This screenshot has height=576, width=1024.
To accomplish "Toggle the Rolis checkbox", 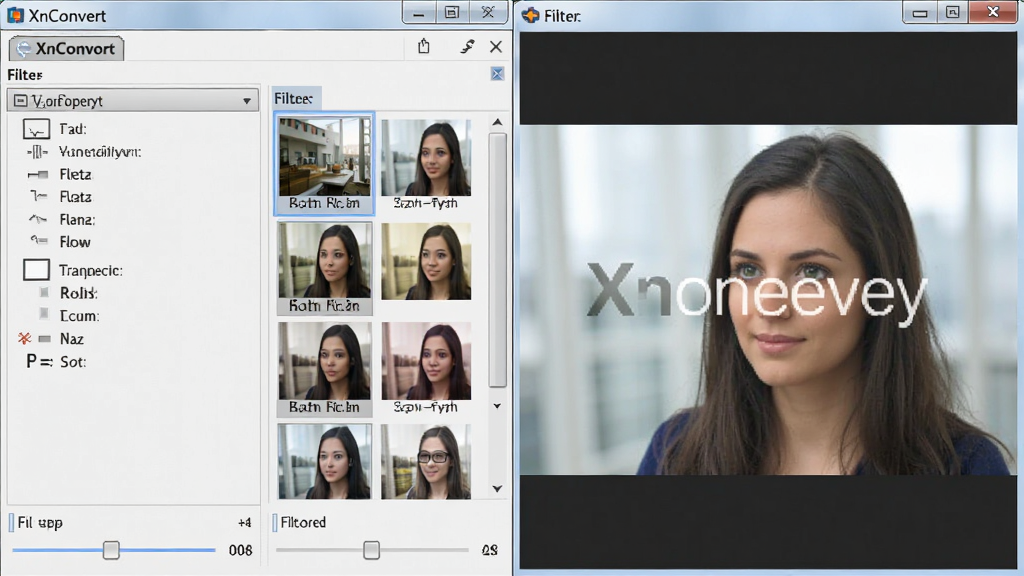I will click(x=44, y=293).
